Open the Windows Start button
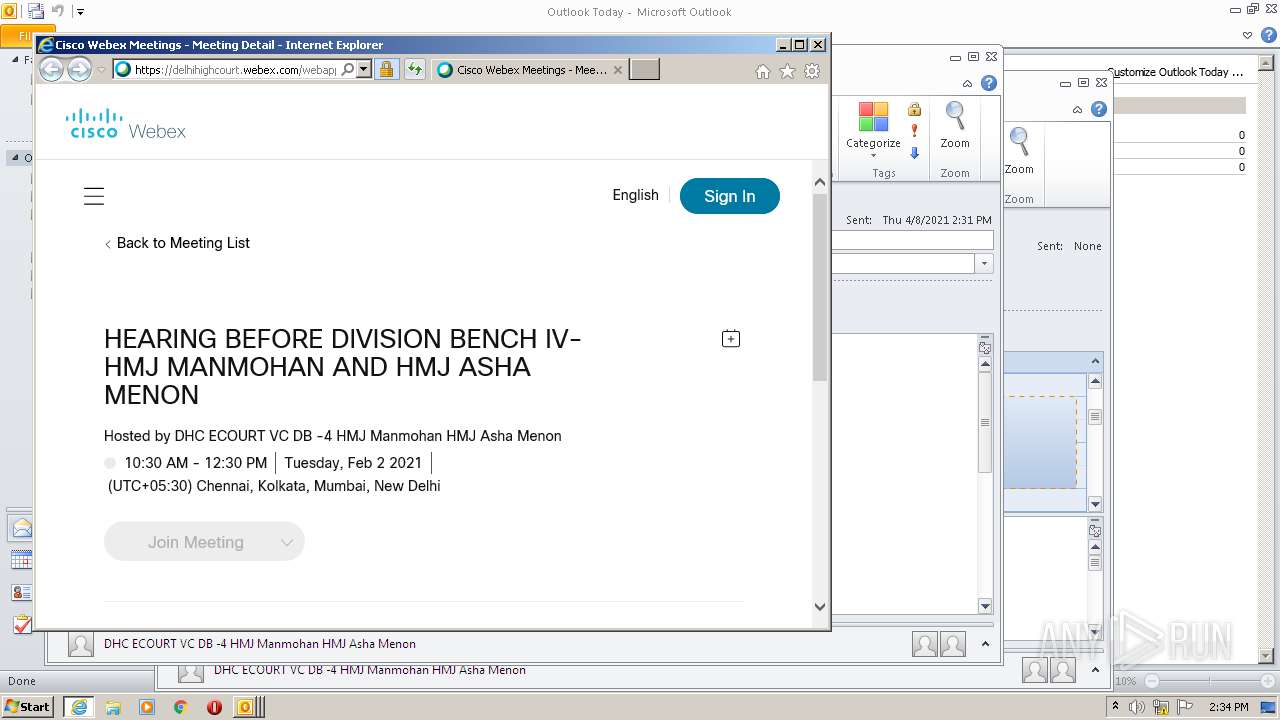This screenshot has width=1280, height=720. [x=28, y=706]
